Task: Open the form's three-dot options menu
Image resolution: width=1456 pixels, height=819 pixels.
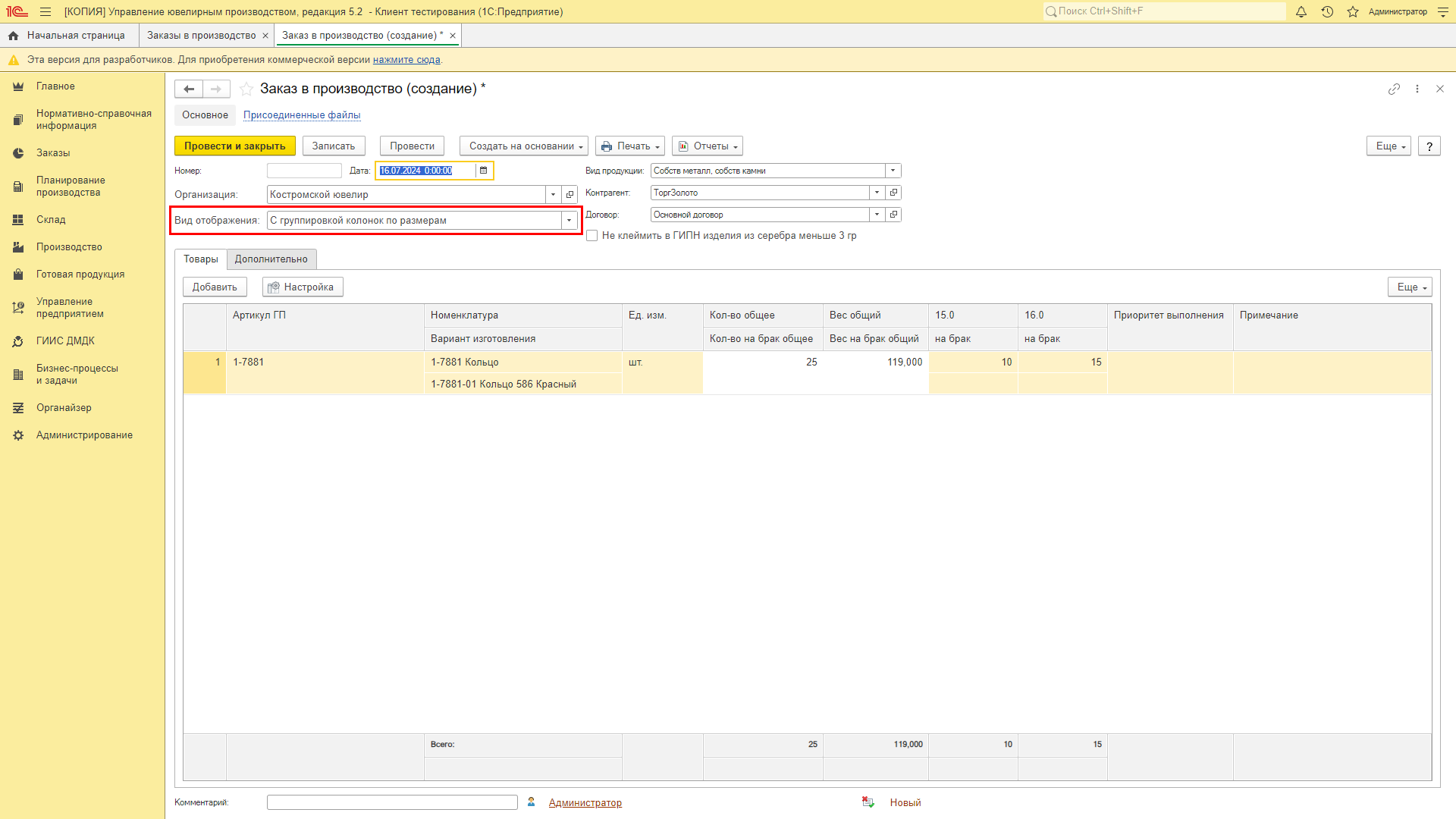Action: (1417, 89)
